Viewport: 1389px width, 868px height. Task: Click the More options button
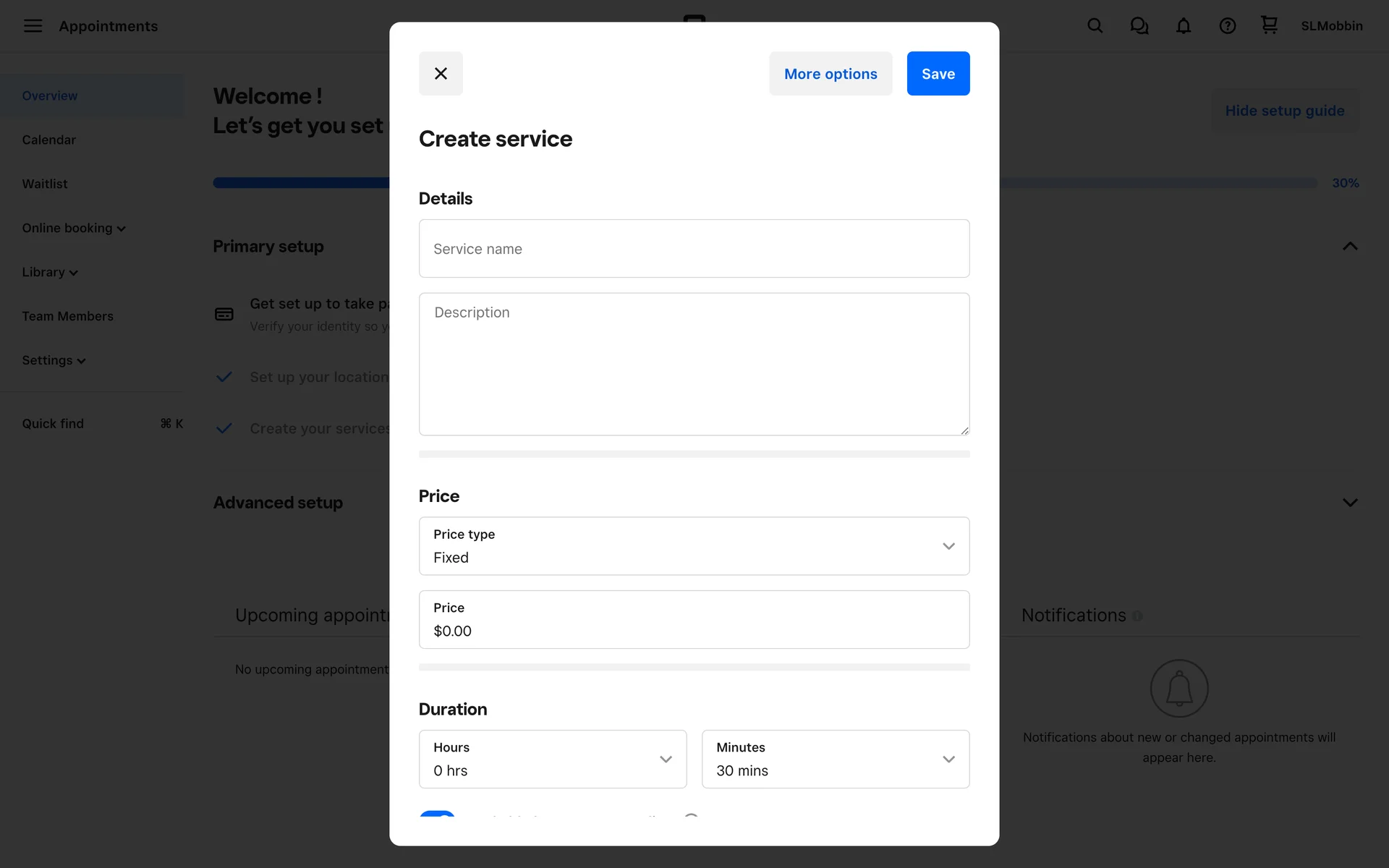click(830, 74)
